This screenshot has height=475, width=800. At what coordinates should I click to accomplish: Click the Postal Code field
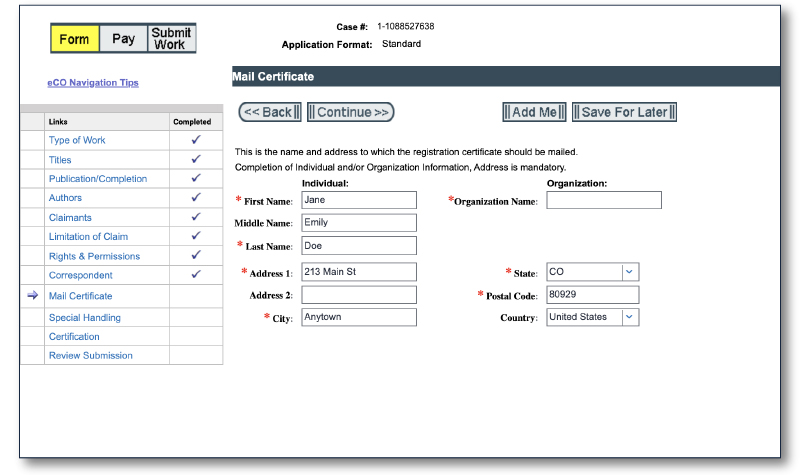tap(592, 295)
